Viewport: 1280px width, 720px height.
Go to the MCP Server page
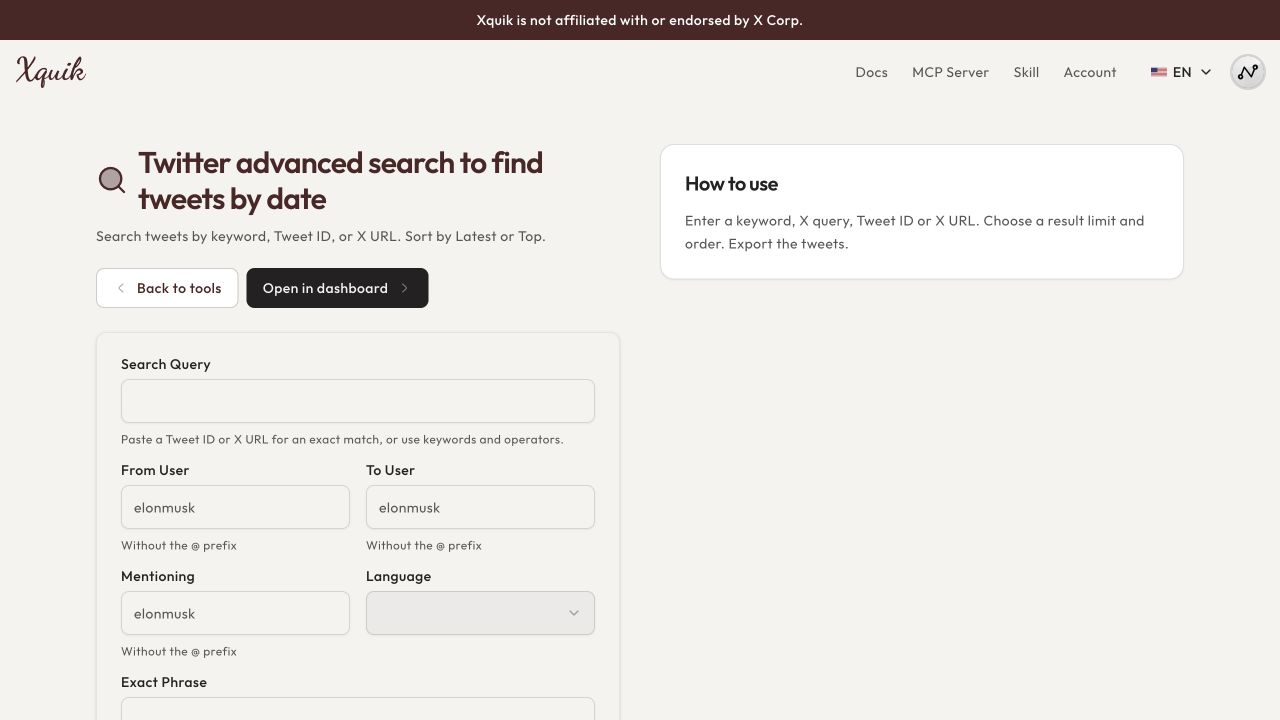click(950, 72)
